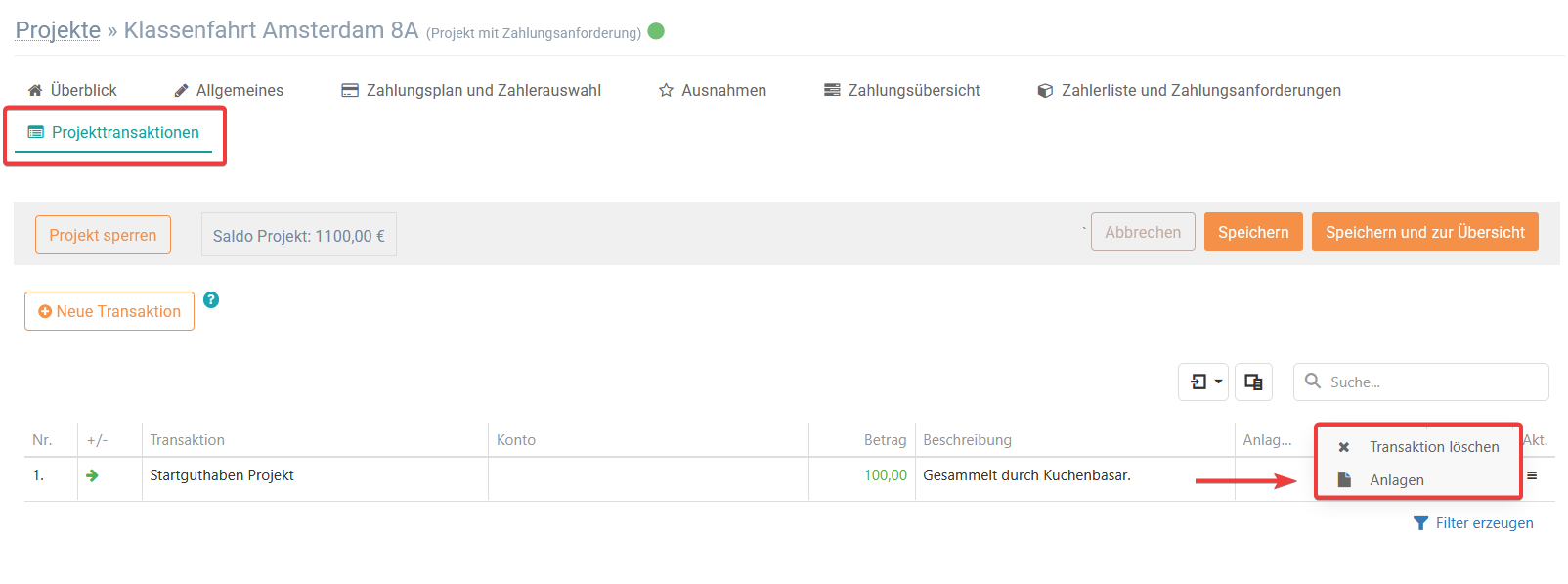This screenshot has width=1568, height=584.
Task: Click the search magnifier icon
Action: 1313,382
